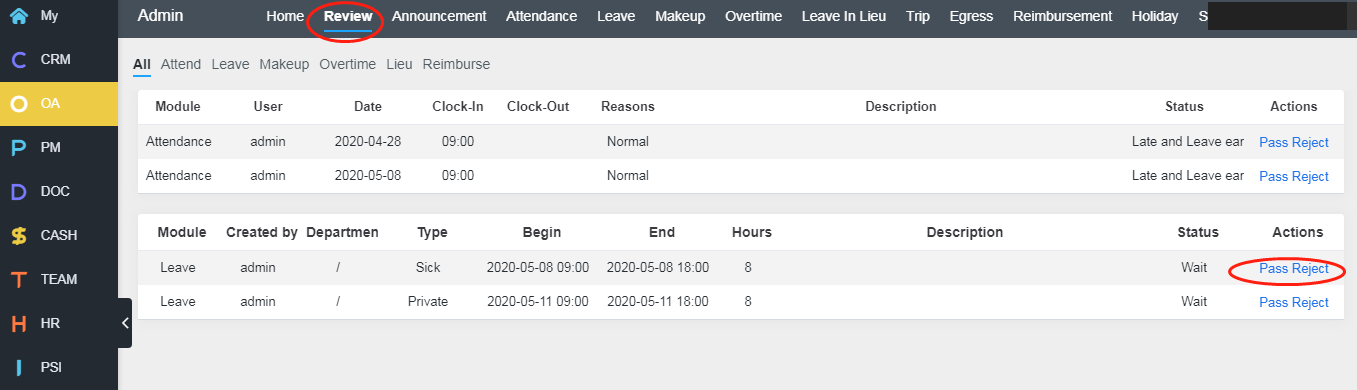
Task: Reject the 2020-05-08 attendance record
Action: point(1310,176)
